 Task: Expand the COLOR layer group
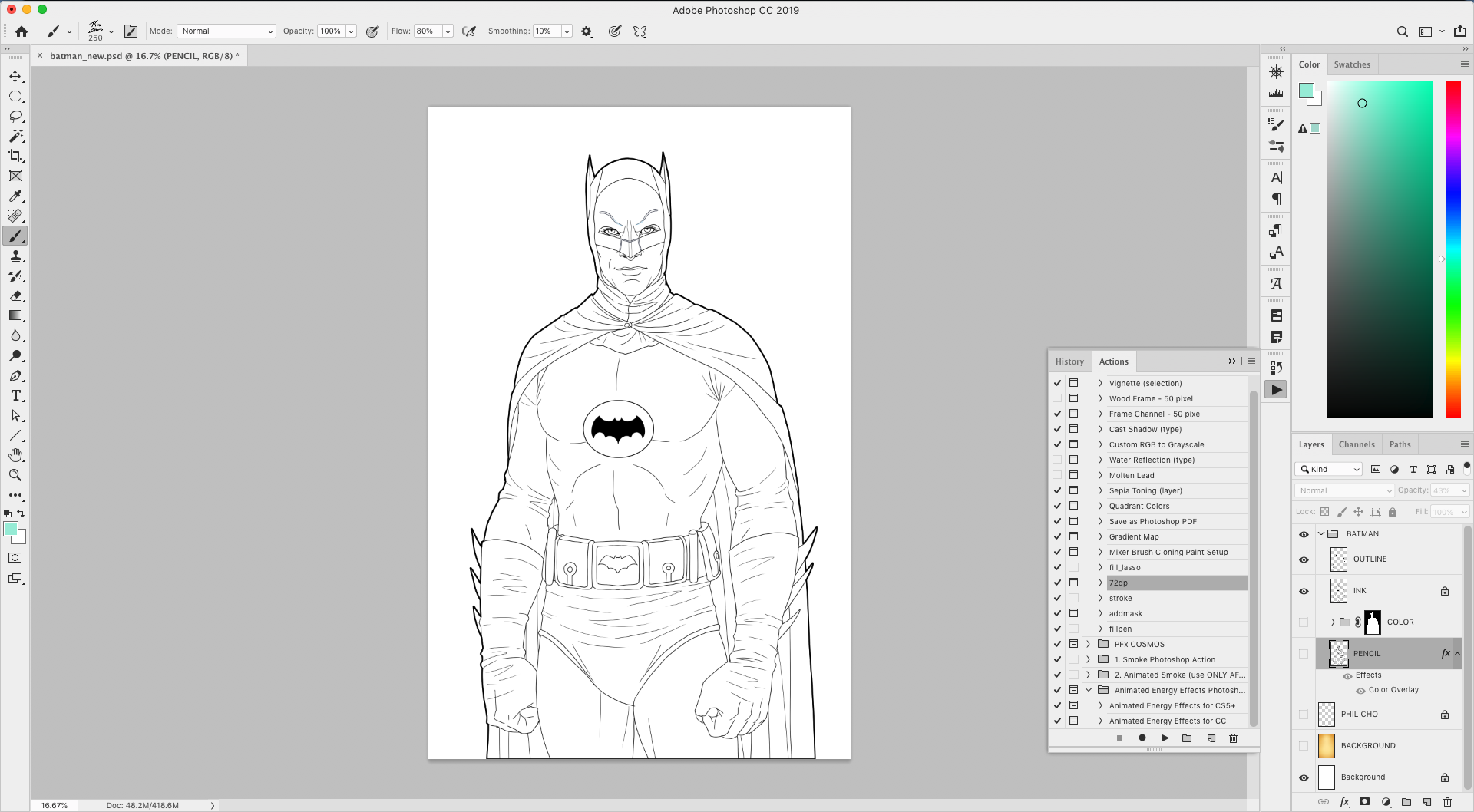pyautogui.click(x=1333, y=622)
